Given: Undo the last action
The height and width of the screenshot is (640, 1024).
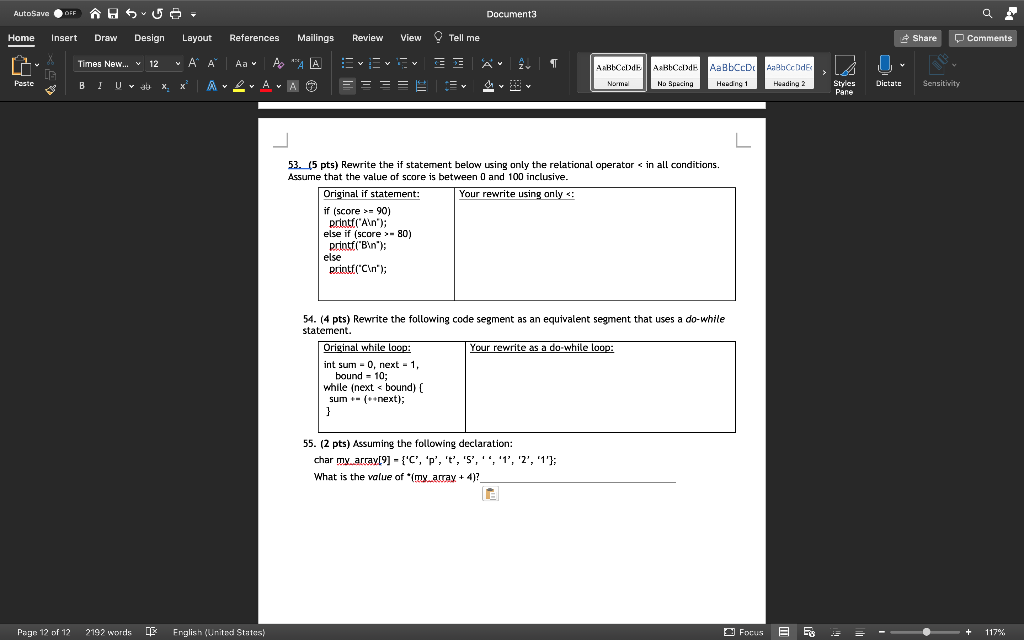Looking at the screenshot, I should [x=131, y=14].
